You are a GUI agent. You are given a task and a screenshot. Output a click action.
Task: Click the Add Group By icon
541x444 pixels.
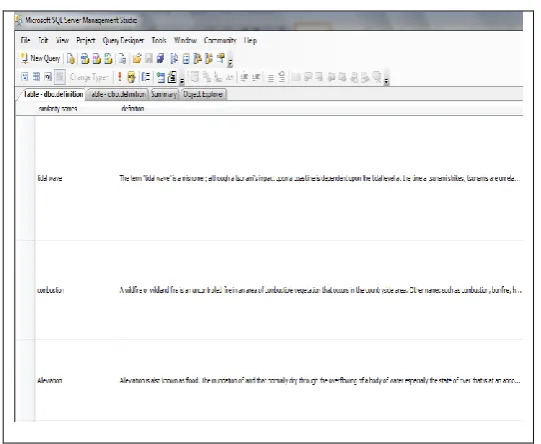pyautogui.click(x=146, y=77)
